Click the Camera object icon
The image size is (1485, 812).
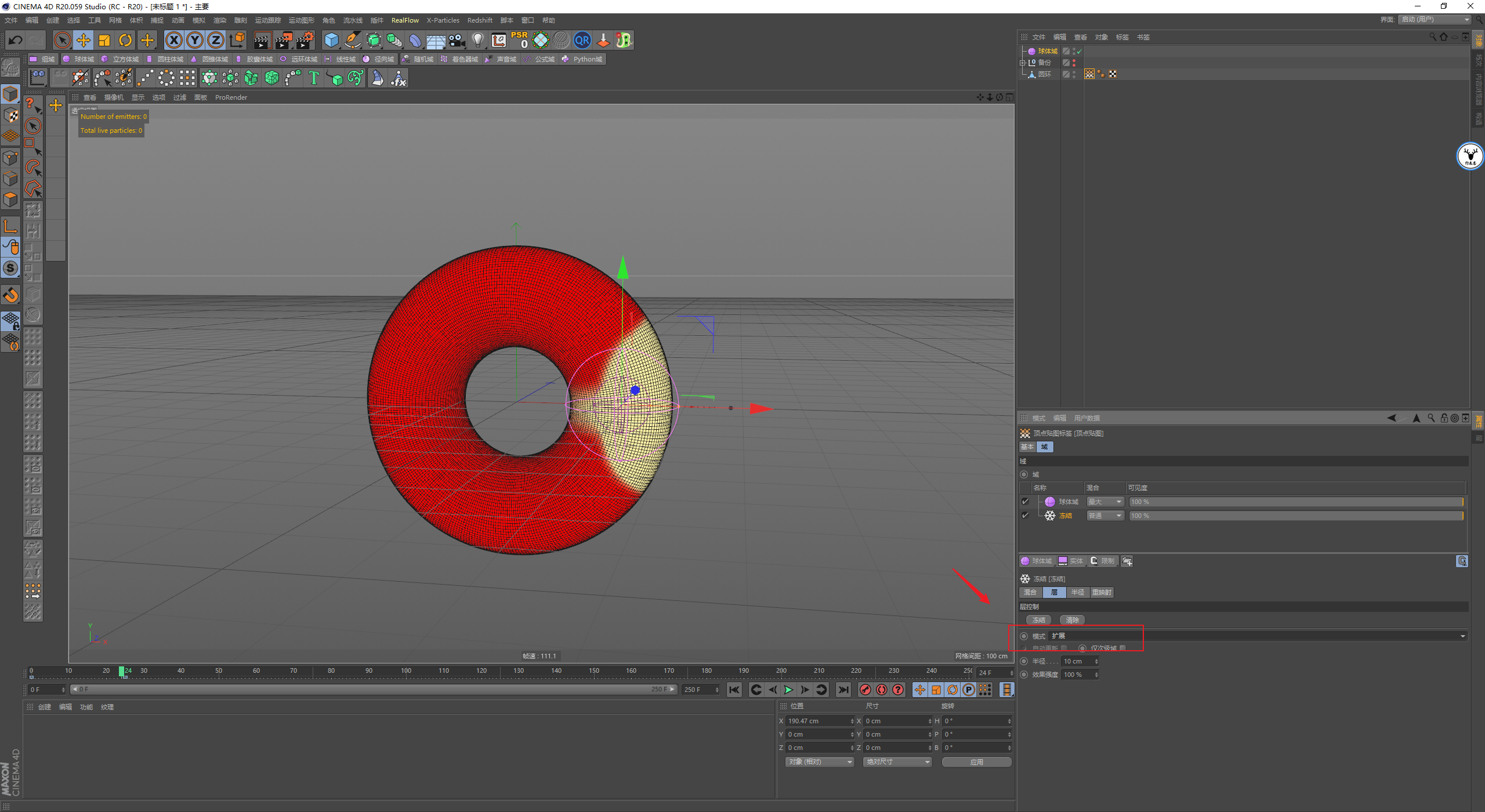pos(457,40)
